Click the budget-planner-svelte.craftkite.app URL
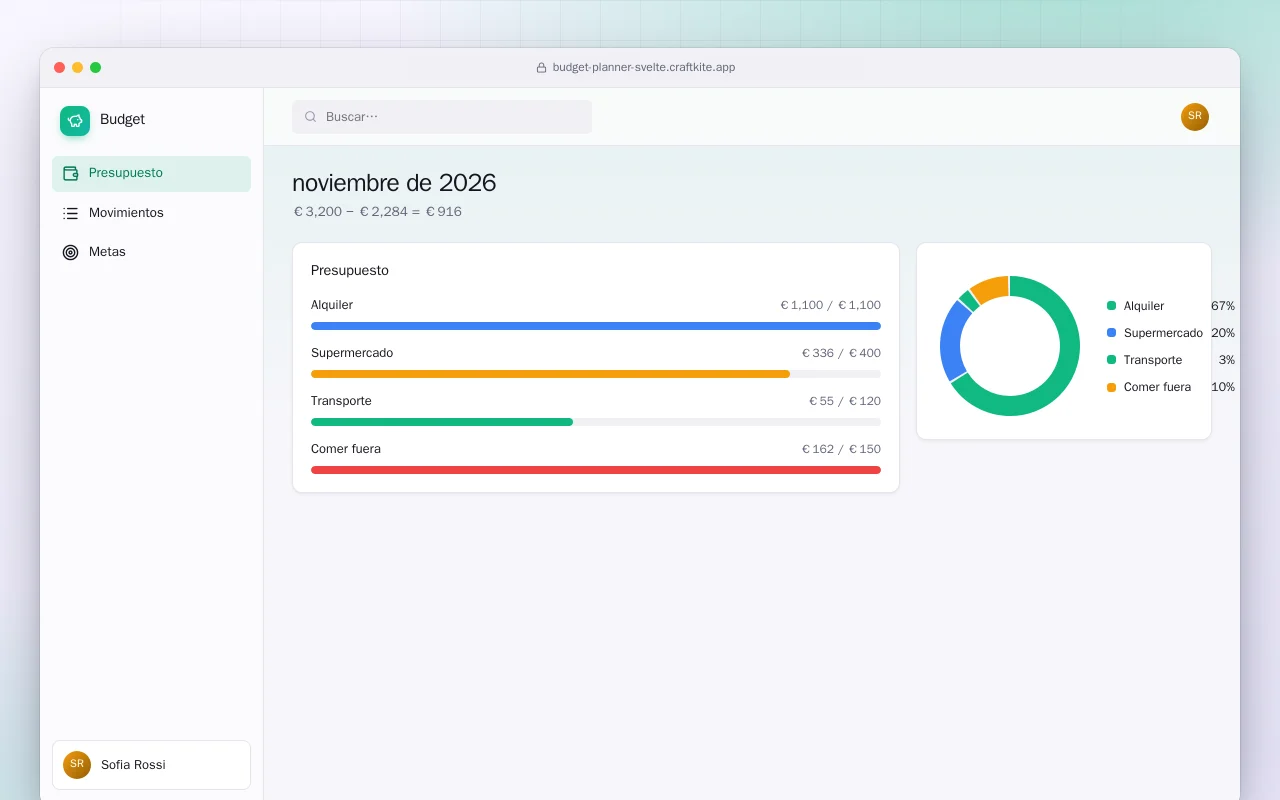This screenshot has height=800, width=1280. pyautogui.click(x=644, y=68)
